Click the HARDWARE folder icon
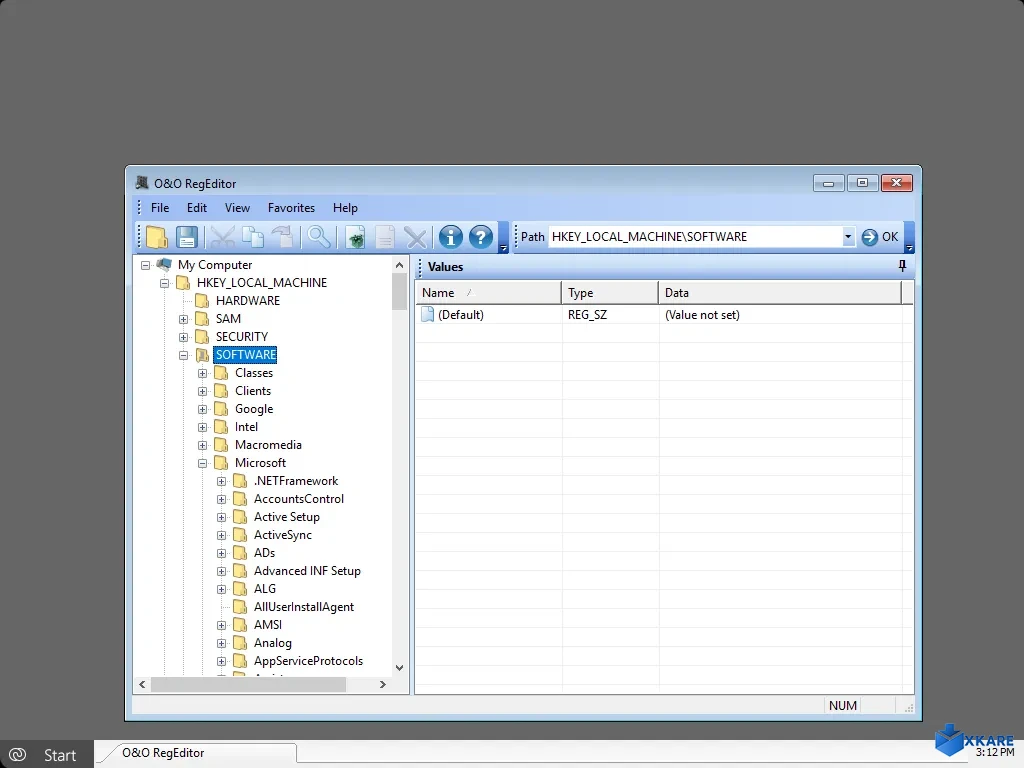The height and width of the screenshot is (768, 1024). point(202,300)
